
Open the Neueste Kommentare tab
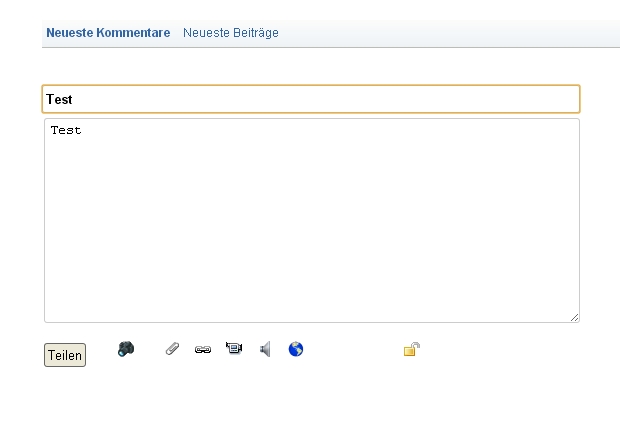pyautogui.click(x=108, y=32)
